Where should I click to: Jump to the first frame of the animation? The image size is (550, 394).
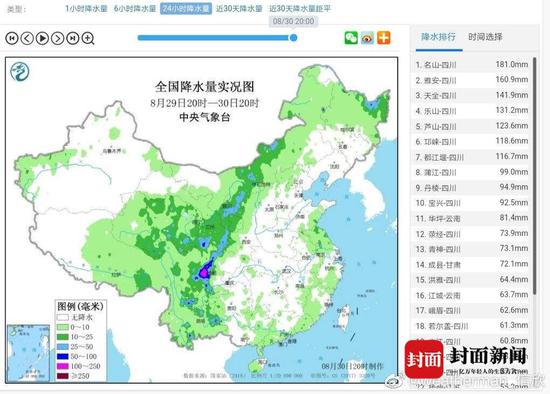click(x=12, y=38)
